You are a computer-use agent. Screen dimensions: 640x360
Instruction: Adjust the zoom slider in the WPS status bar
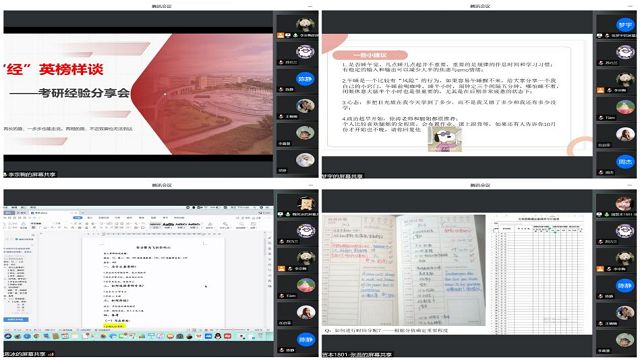pos(233,330)
